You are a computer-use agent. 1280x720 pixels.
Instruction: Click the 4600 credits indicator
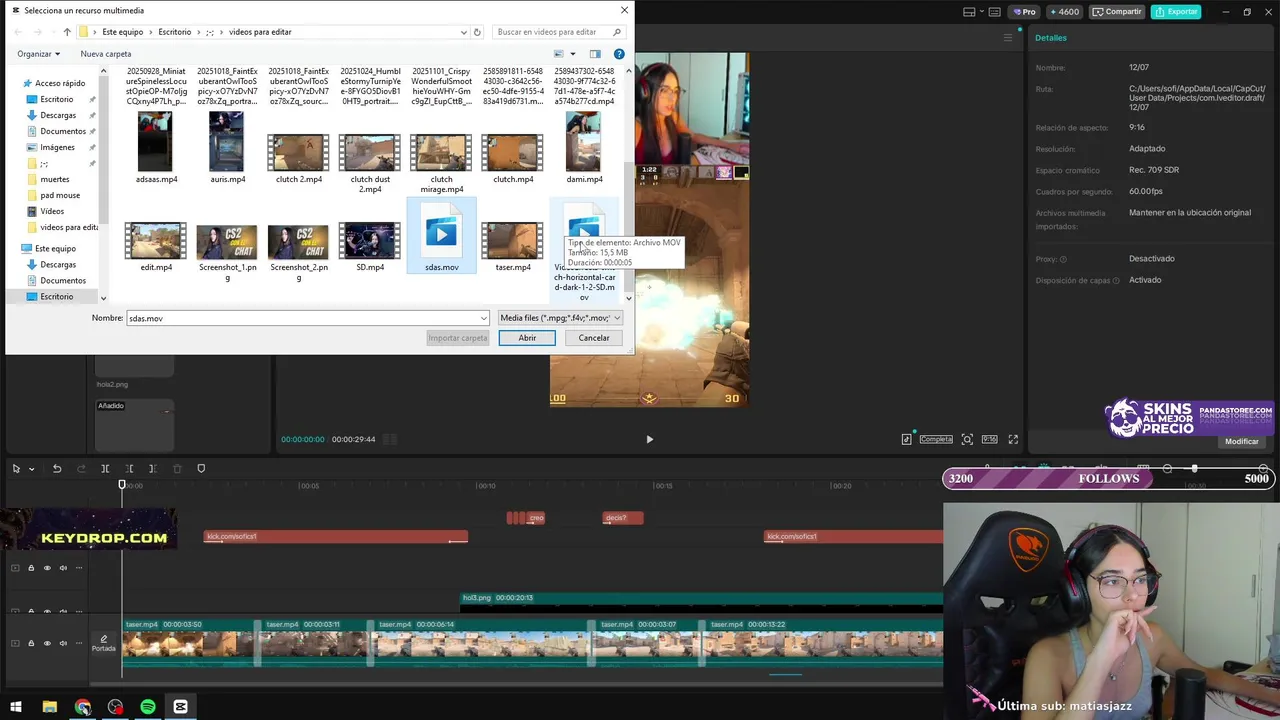[1064, 12]
